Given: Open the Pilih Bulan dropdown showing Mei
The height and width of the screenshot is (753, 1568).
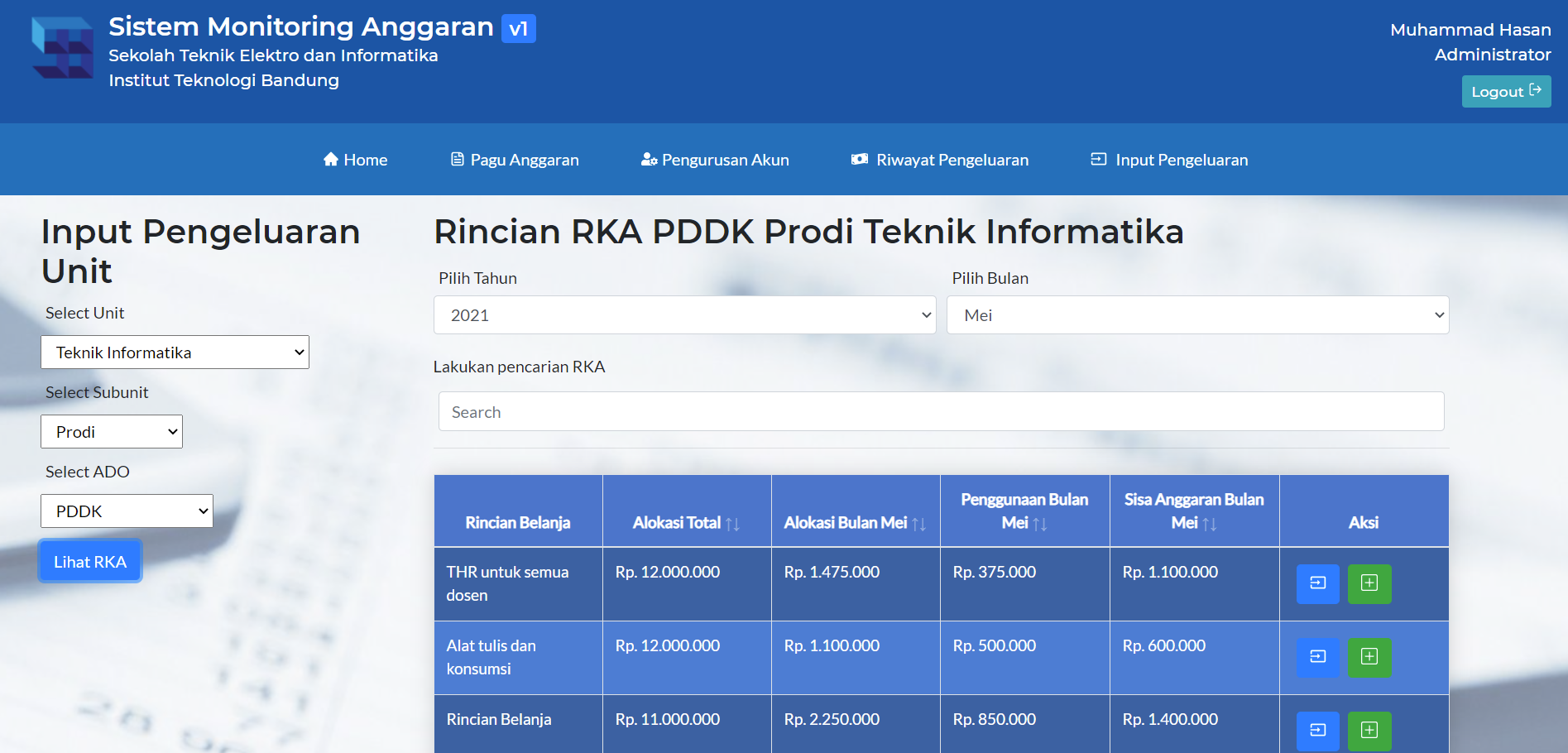Looking at the screenshot, I should [1197, 315].
